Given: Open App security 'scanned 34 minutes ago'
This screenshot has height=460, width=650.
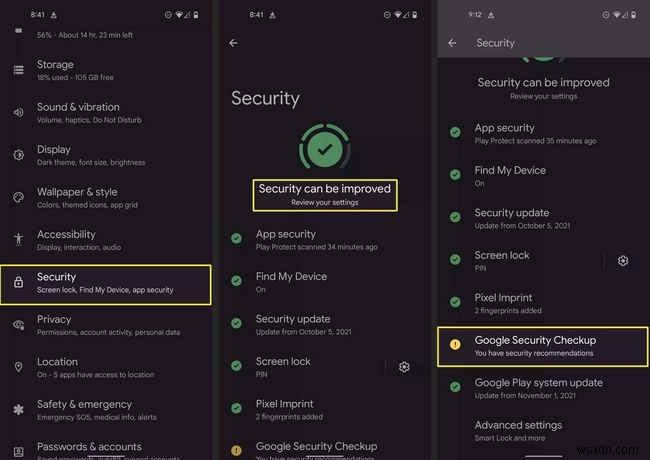Looking at the screenshot, I should (325, 240).
